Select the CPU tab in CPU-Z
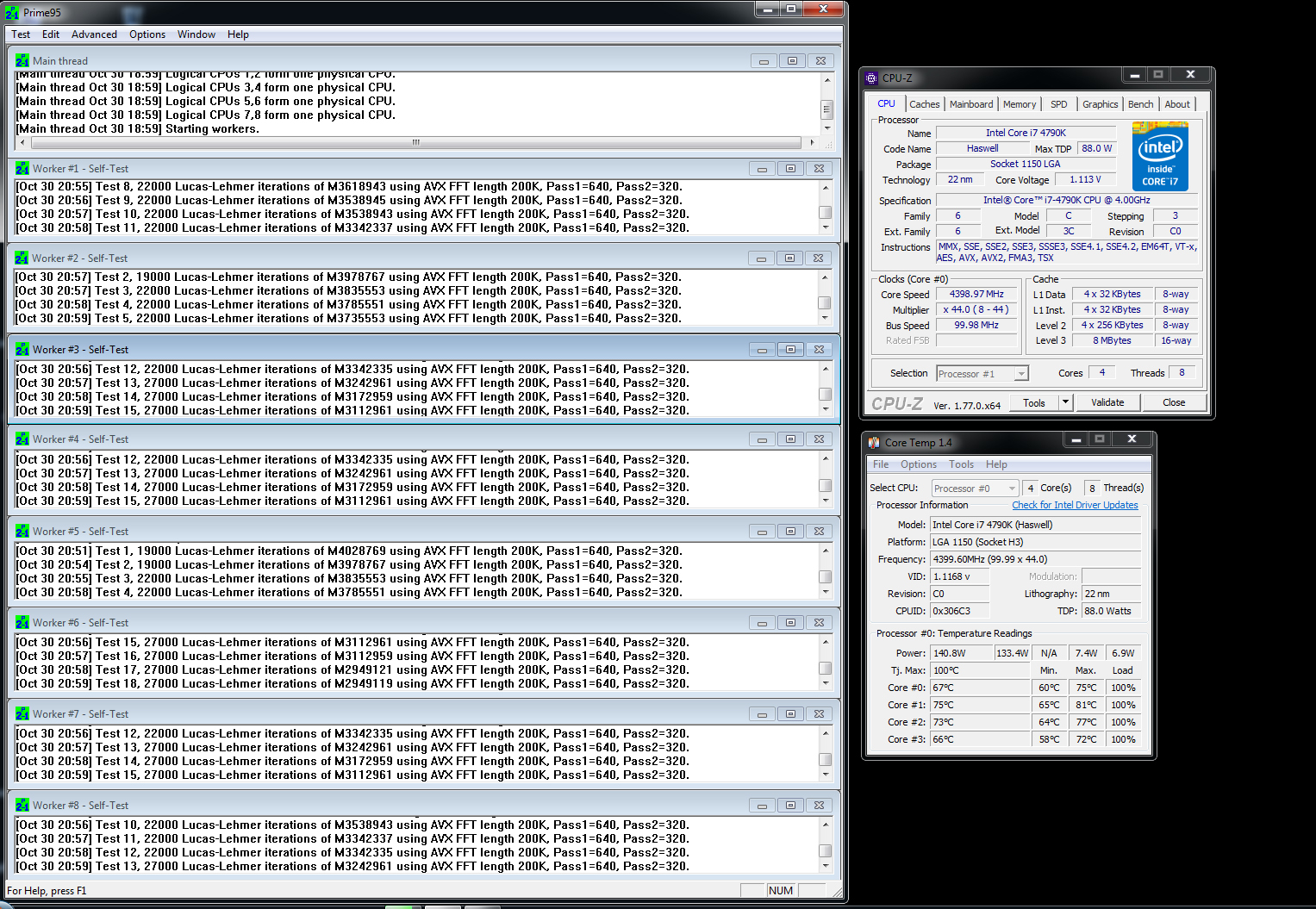Viewport: 1316px width, 909px height. pos(886,103)
